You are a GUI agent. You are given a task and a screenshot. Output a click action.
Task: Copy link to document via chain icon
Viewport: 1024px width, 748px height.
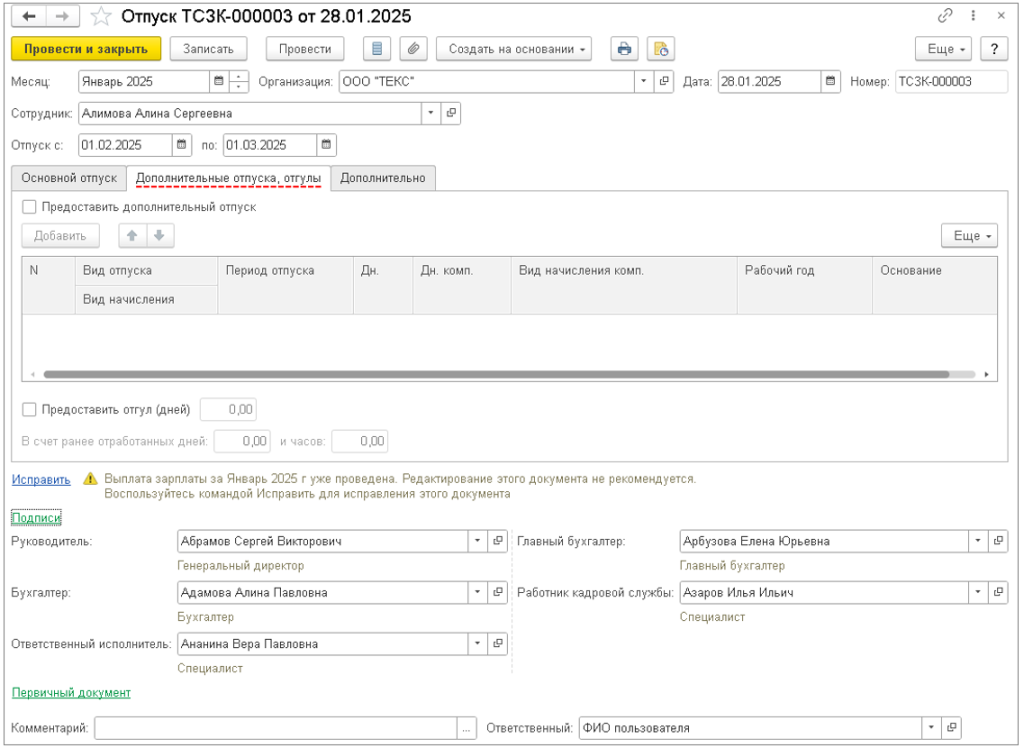click(945, 17)
